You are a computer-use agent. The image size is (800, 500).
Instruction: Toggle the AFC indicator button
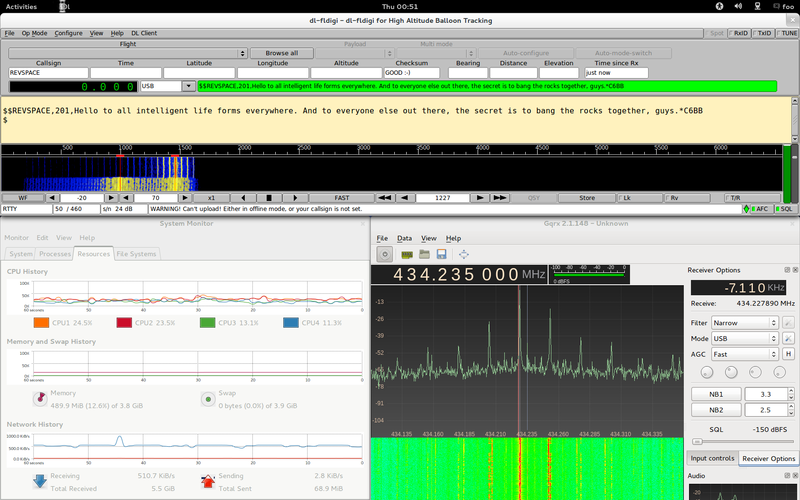(x=760, y=209)
